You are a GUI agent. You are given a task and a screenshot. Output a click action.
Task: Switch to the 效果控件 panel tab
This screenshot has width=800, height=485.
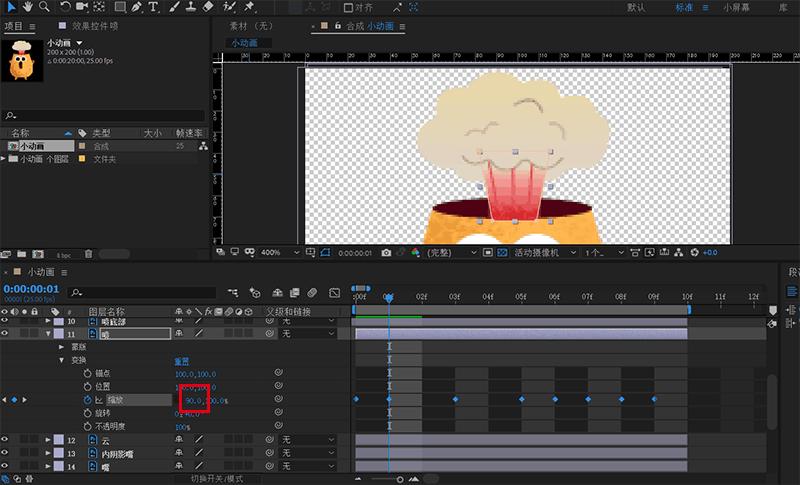[x=95, y=26]
